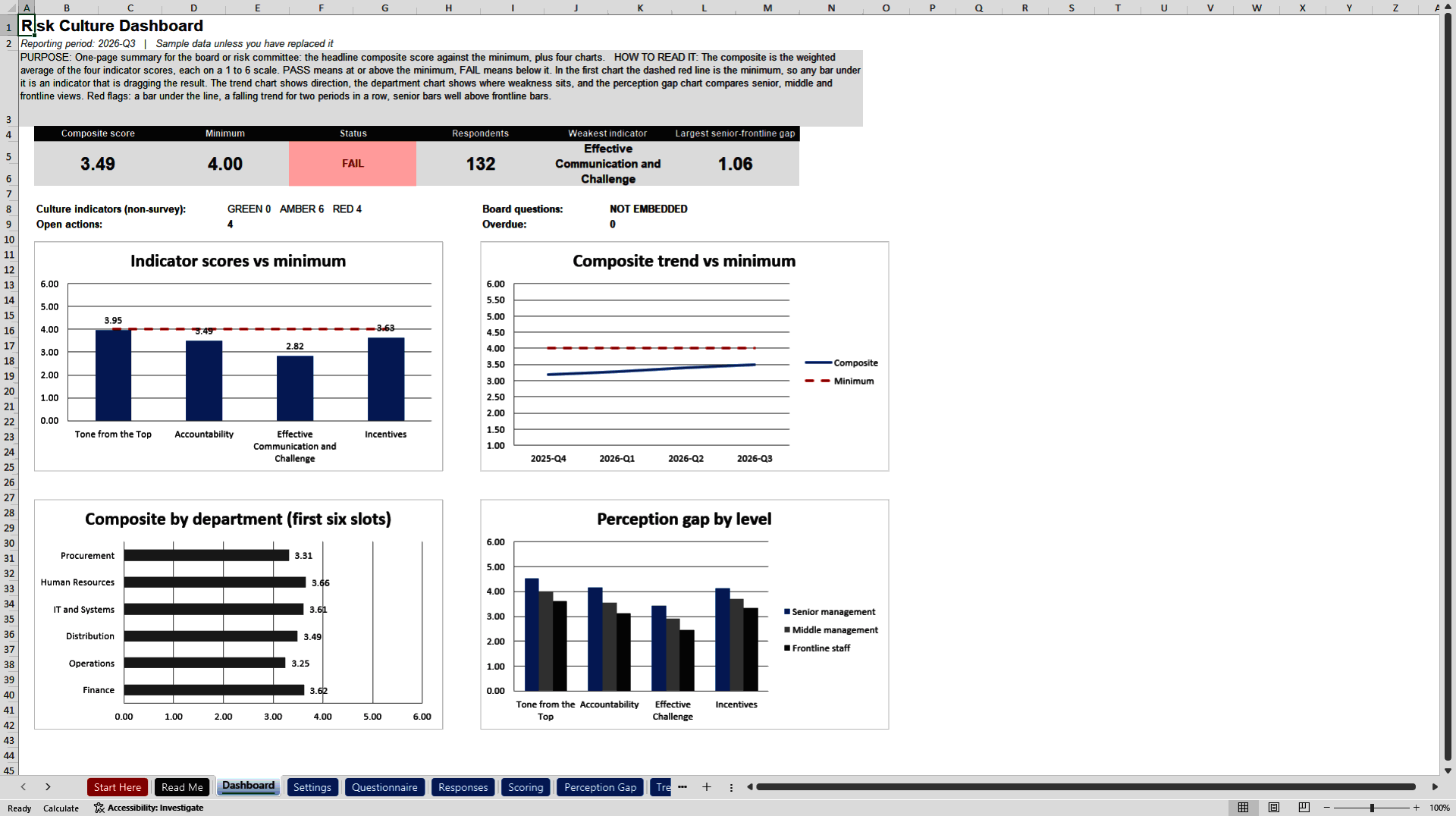Click the vertical scrollbar thumb
This screenshot has width=1456, height=816.
pyautogui.click(x=1448, y=387)
